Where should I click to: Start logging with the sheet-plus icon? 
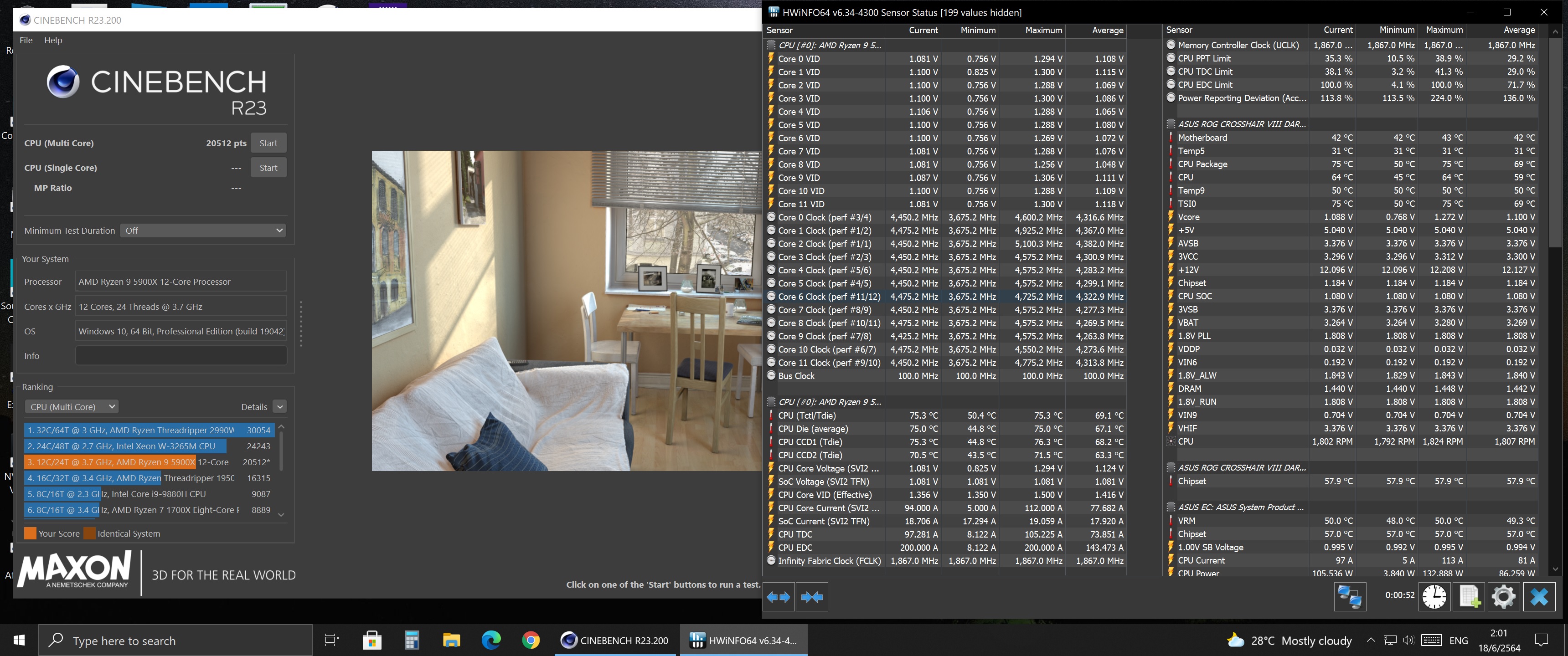click(x=1469, y=597)
